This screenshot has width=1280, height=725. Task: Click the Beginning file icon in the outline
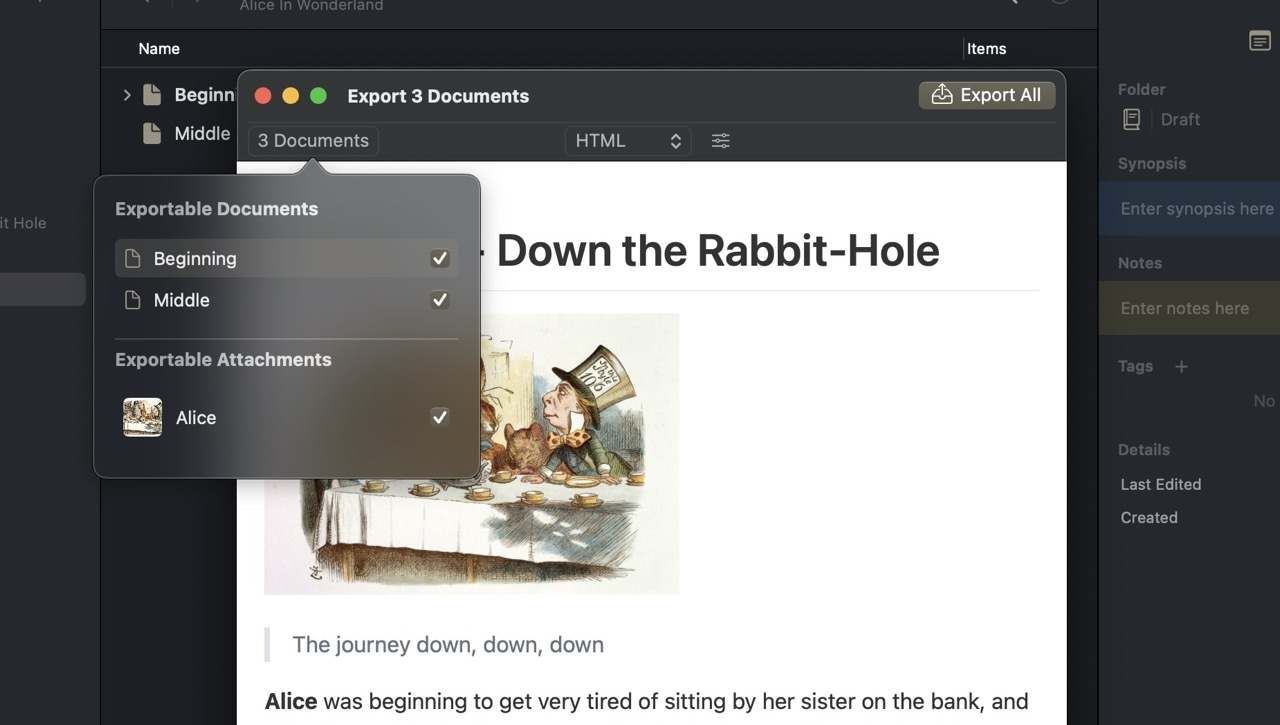coord(152,95)
